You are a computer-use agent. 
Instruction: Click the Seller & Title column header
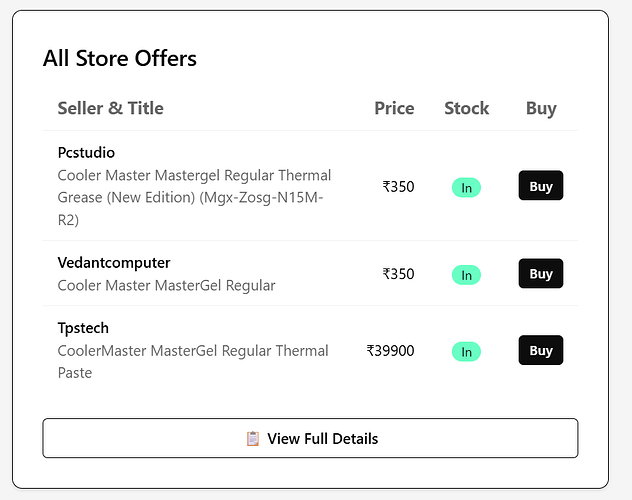110,108
